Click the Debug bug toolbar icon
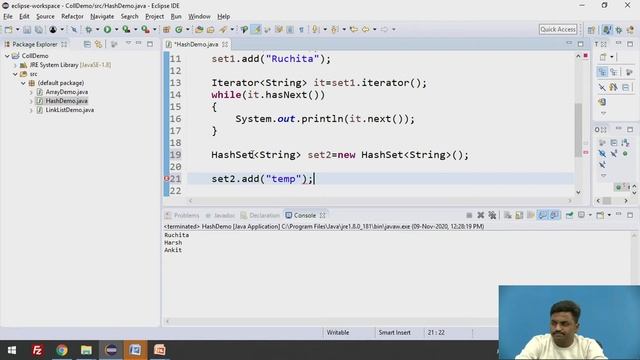640x360 pixels. point(88,29)
